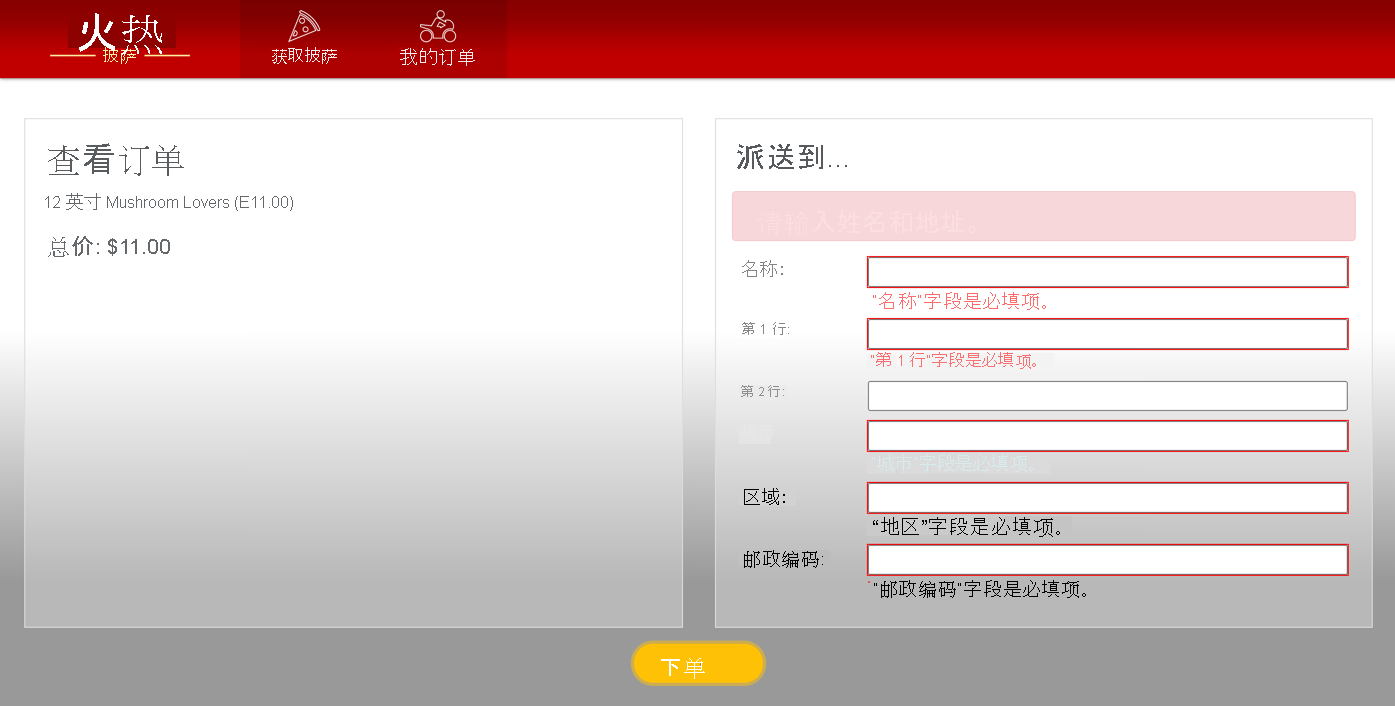The width and height of the screenshot is (1395, 706).
Task: Click into the 第 1 行 address field
Action: [1107, 333]
